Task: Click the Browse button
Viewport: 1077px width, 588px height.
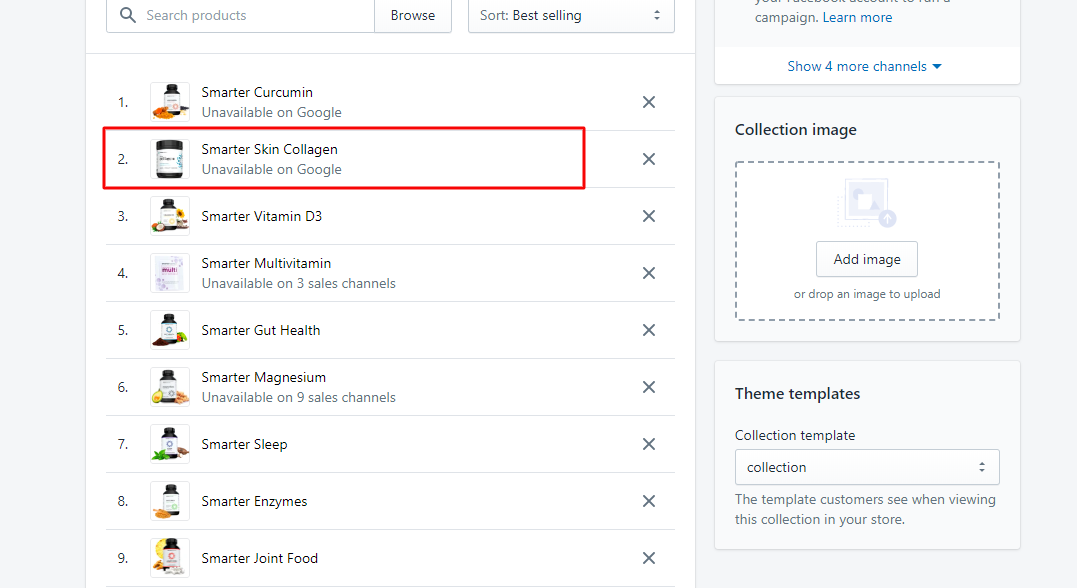Action: [x=412, y=15]
